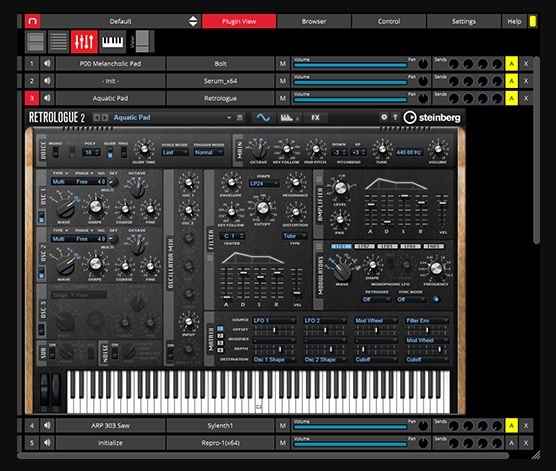Open Trigger Mode Normal dropdown
This screenshot has width=556, height=471.
[x=208, y=153]
